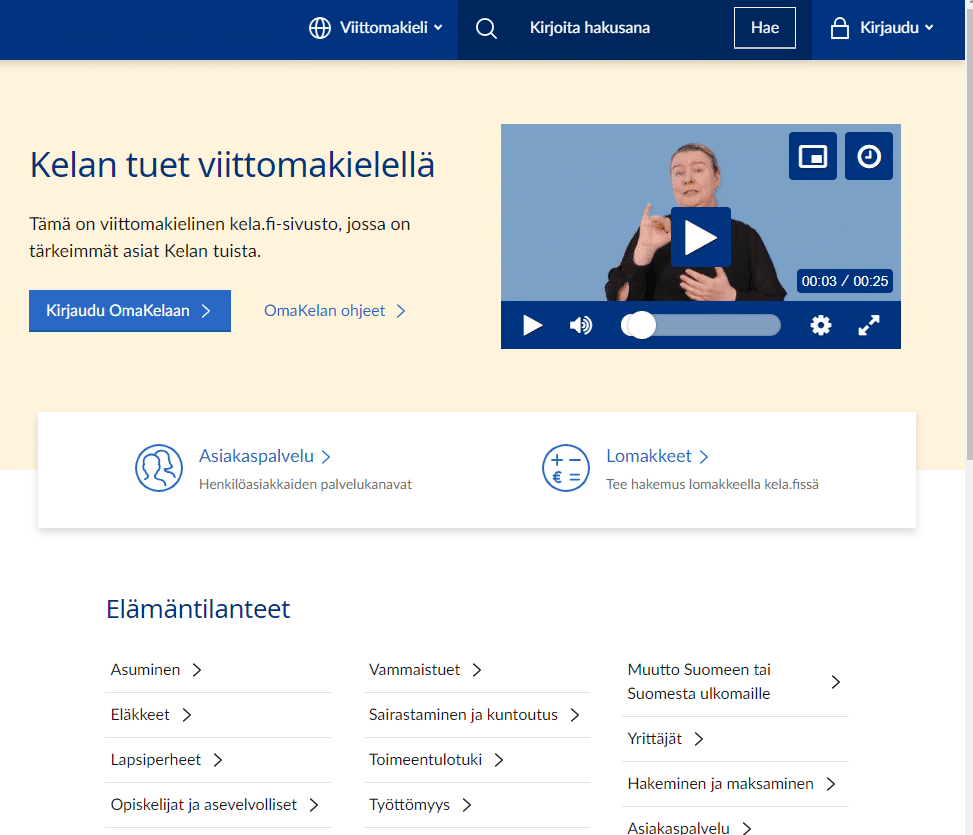Toggle playback with the control bar play button
The image size is (973, 835).
[533, 325]
